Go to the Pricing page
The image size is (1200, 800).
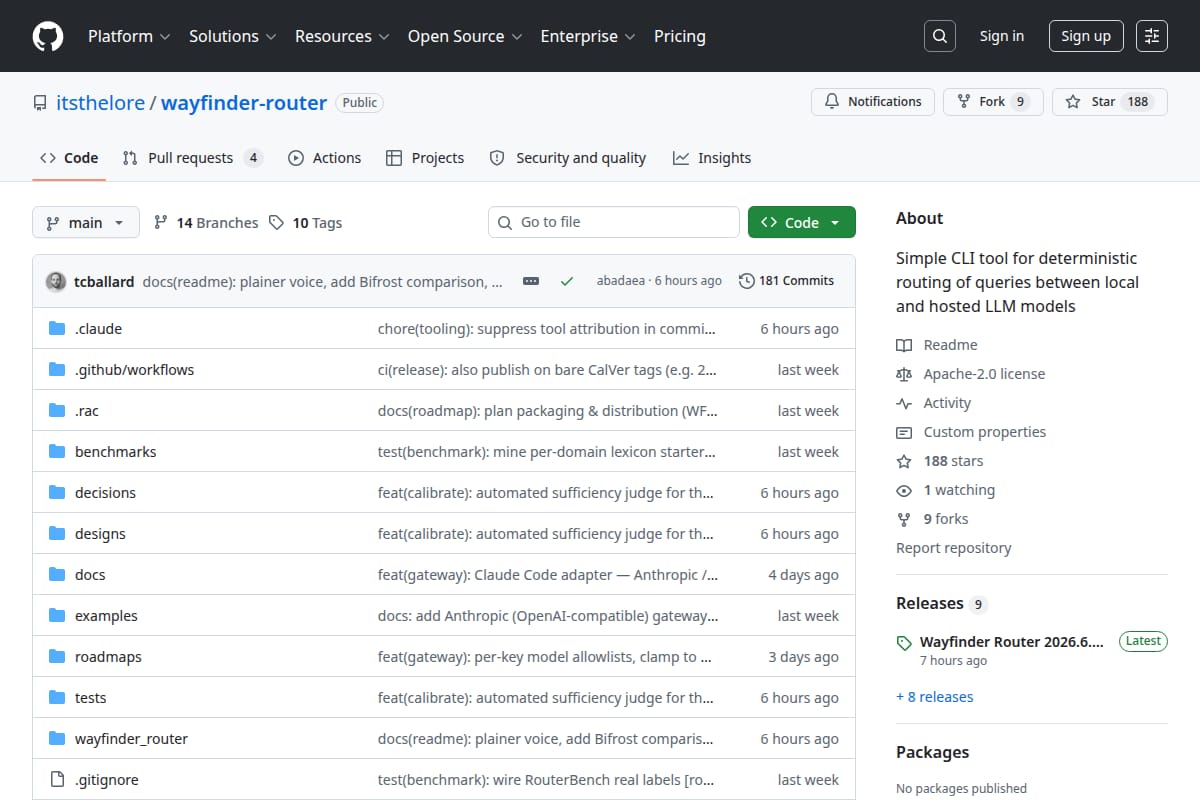coord(680,36)
